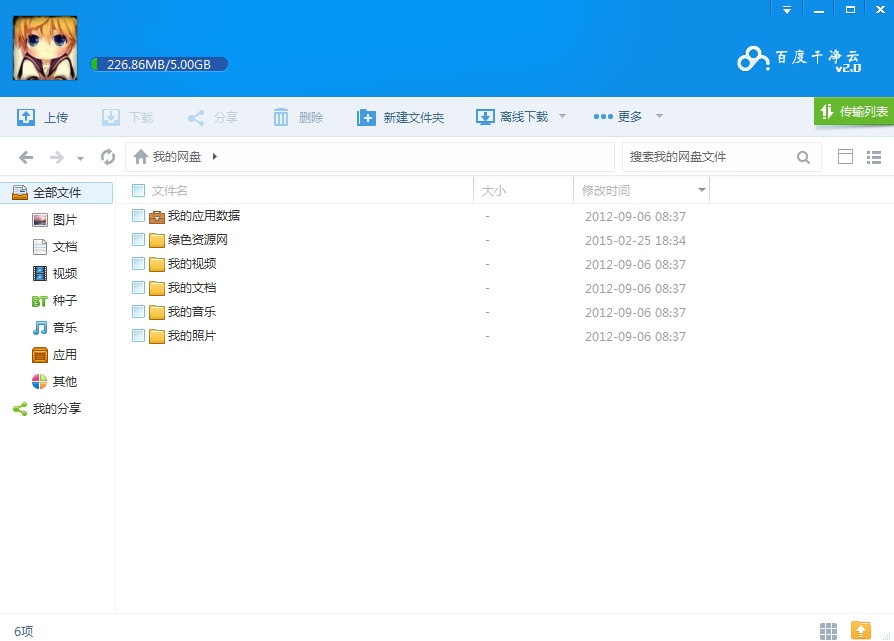Click the 分享 share icon
This screenshot has height=641, width=894.
196,117
